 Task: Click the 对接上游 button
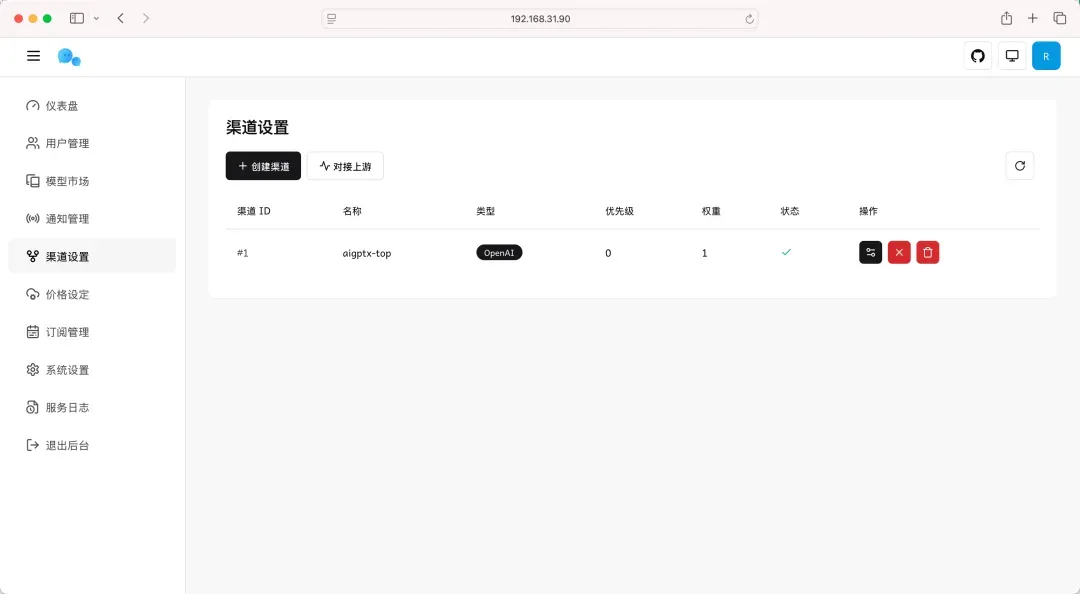point(345,166)
